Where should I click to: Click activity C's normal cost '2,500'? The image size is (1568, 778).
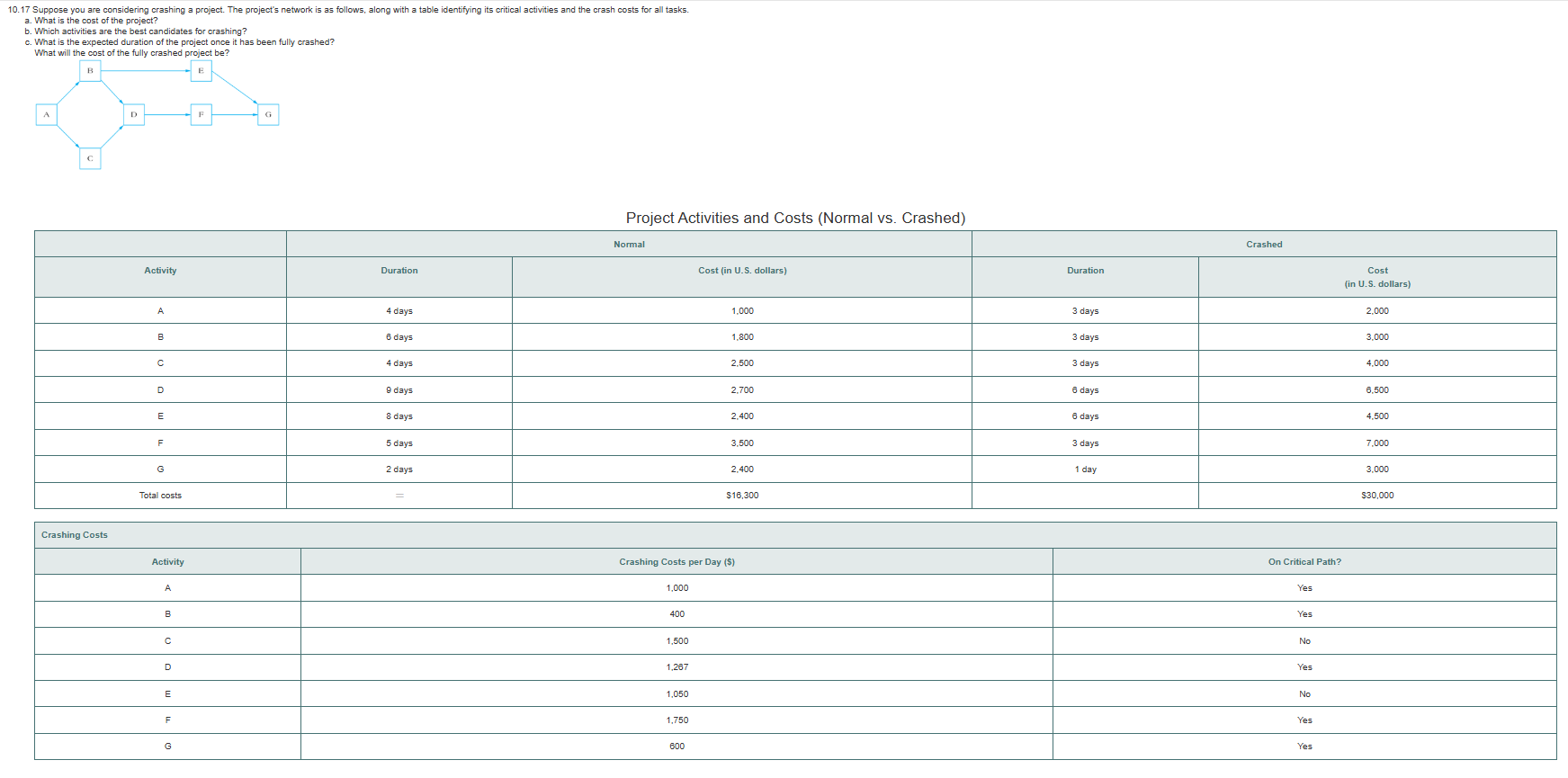coord(742,363)
